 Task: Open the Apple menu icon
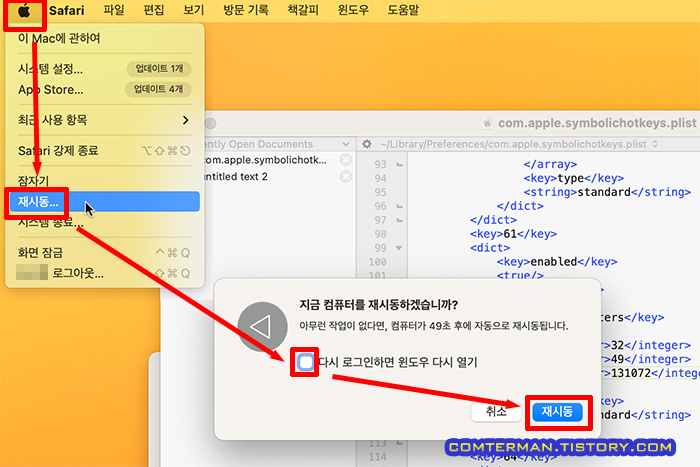pyautogui.click(x=24, y=11)
